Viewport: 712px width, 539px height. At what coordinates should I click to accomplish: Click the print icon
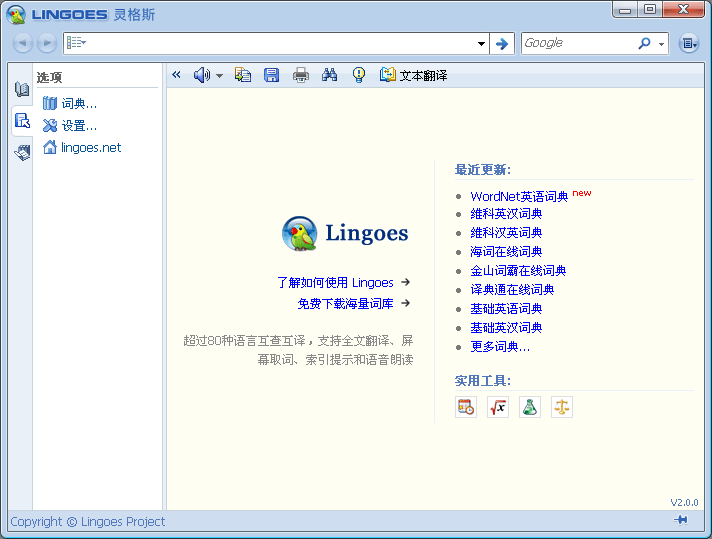301,75
